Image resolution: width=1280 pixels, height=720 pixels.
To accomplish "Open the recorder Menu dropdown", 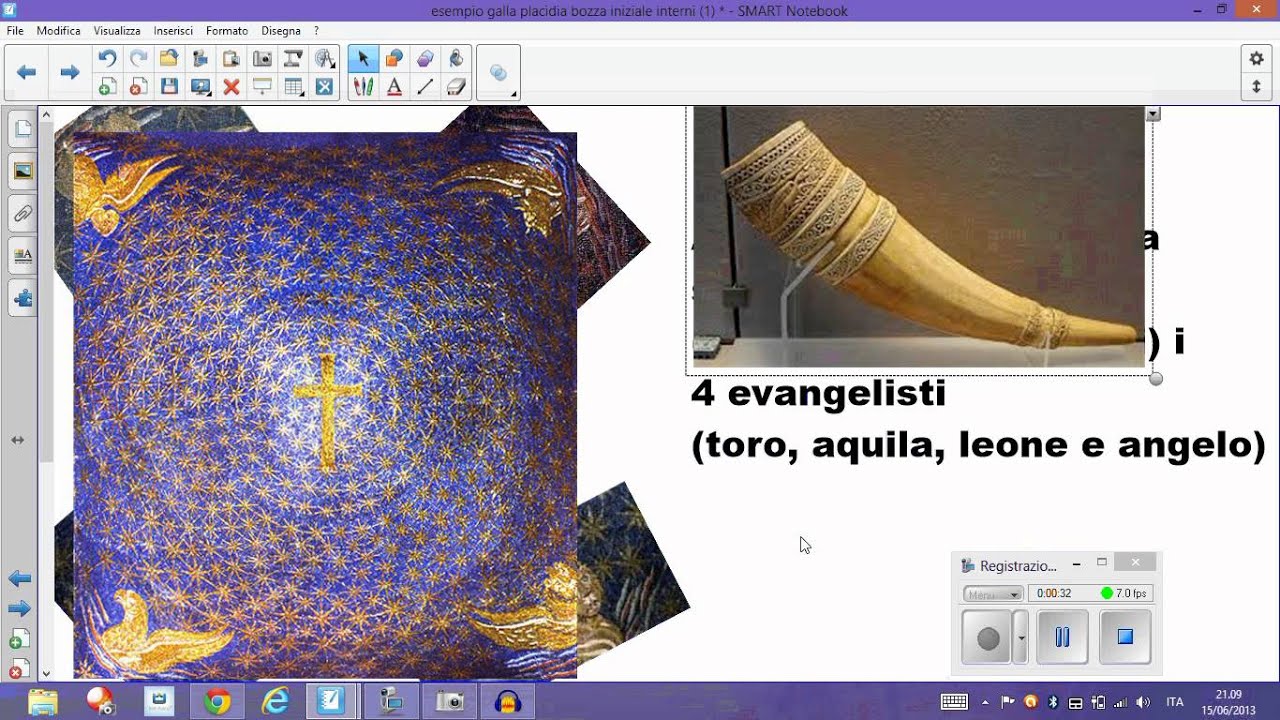I will (993, 593).
